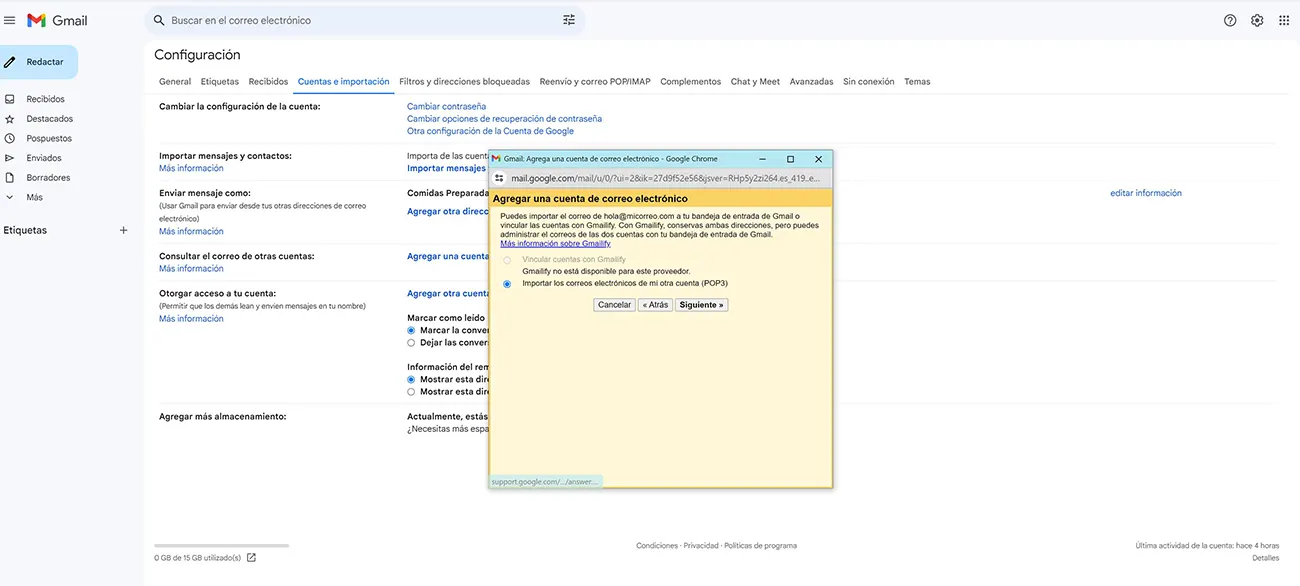Select 'Marcar la conversación' radio option
Viewport: 1300px width, 586px height.
(411, 330)
